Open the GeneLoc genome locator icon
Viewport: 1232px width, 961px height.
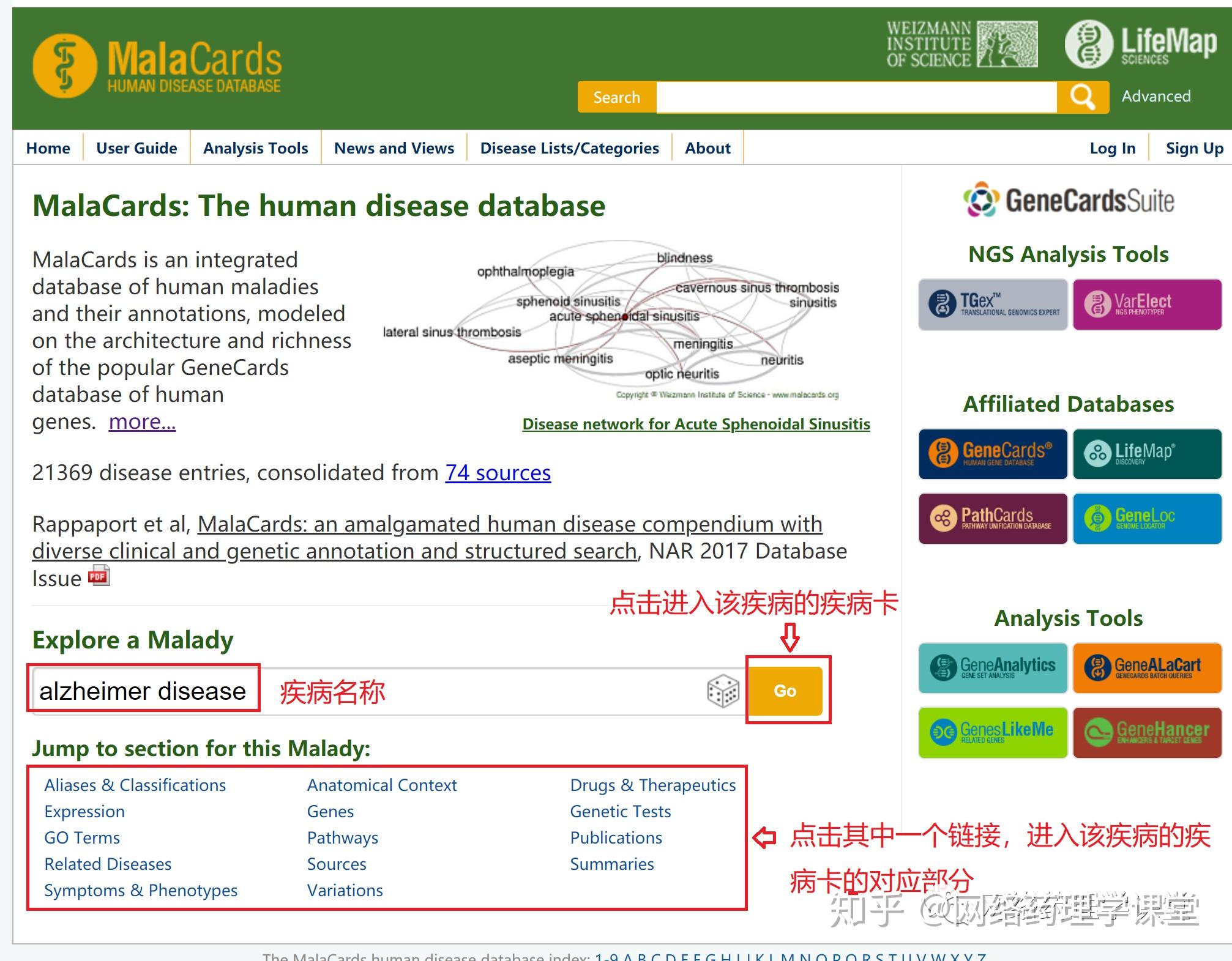click(x=1147, y=519)
